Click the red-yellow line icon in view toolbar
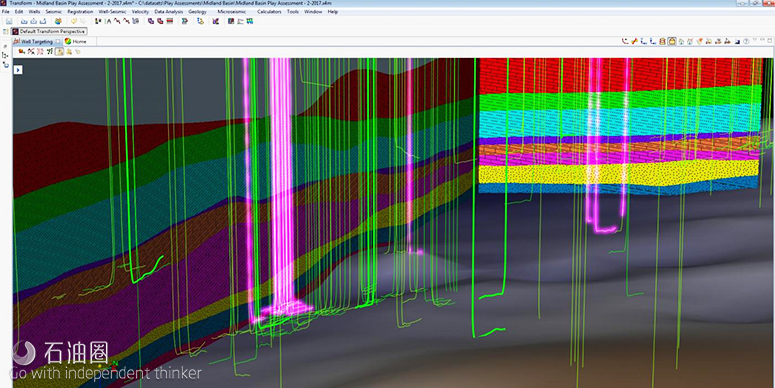Screen dimensions: 775x388 click(x=634, y=42)
